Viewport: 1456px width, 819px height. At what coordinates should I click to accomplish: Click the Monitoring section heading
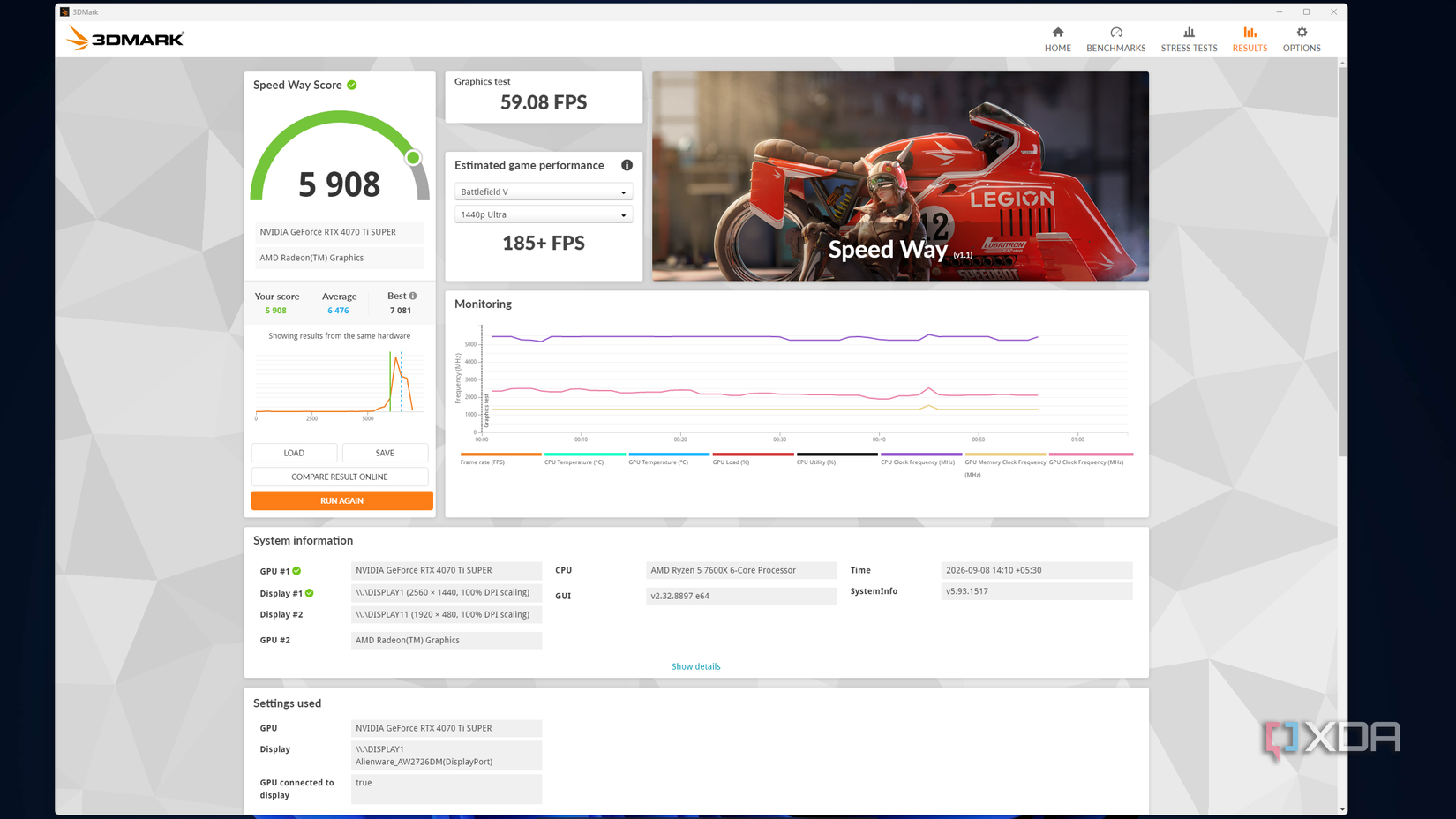click(x=483, y=304)
